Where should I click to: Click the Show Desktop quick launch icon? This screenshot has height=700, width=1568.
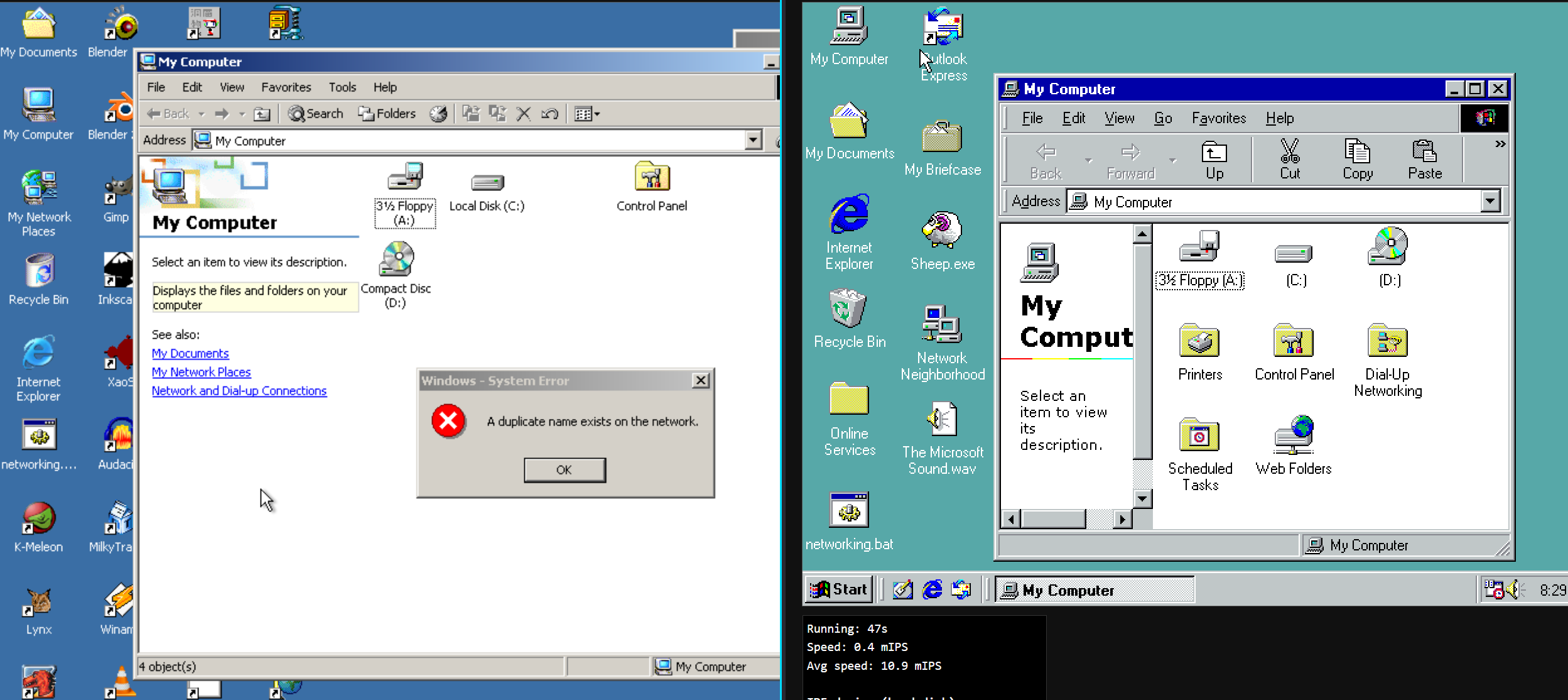902,589
